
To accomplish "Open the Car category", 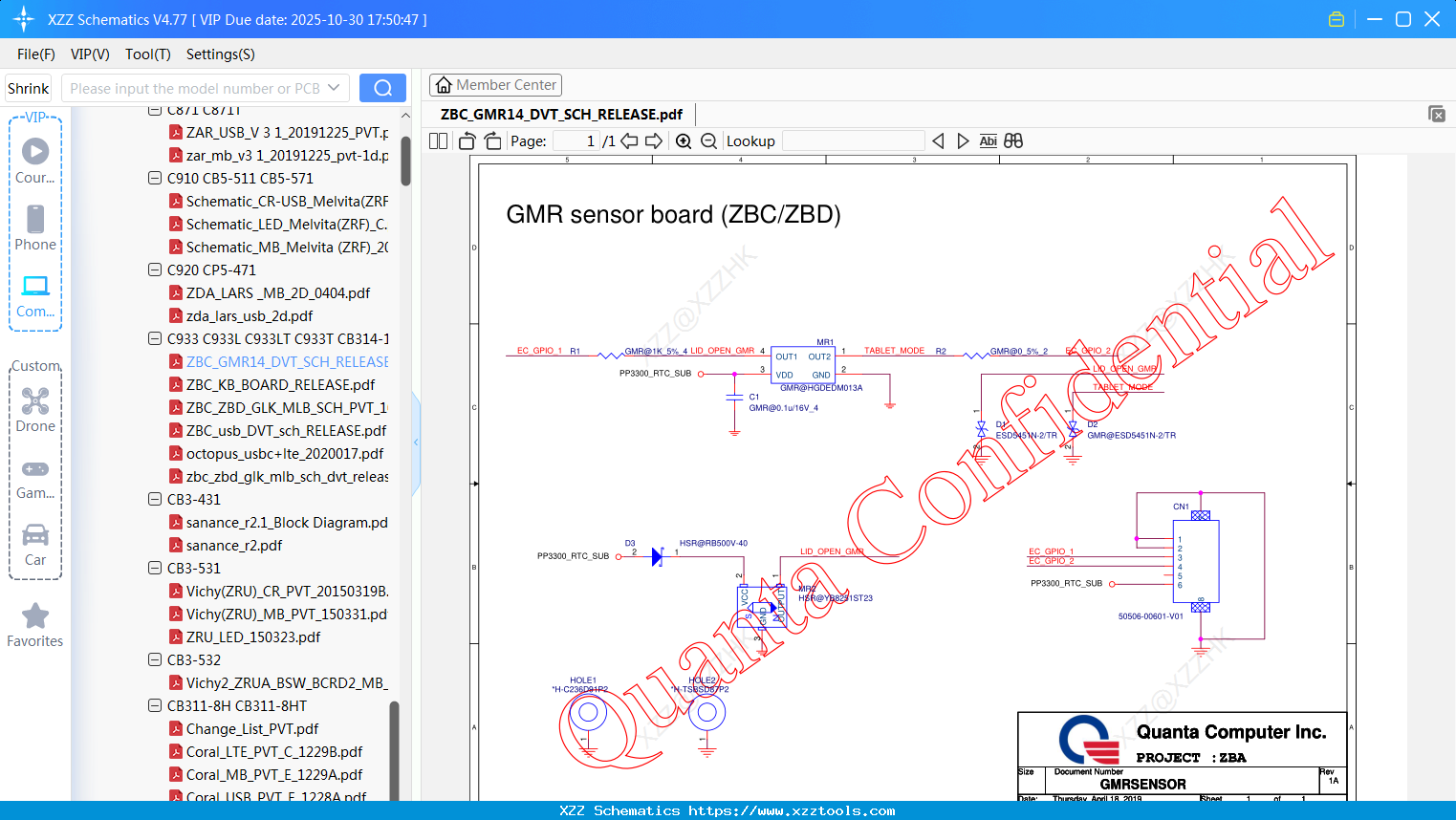I will 35,543.
